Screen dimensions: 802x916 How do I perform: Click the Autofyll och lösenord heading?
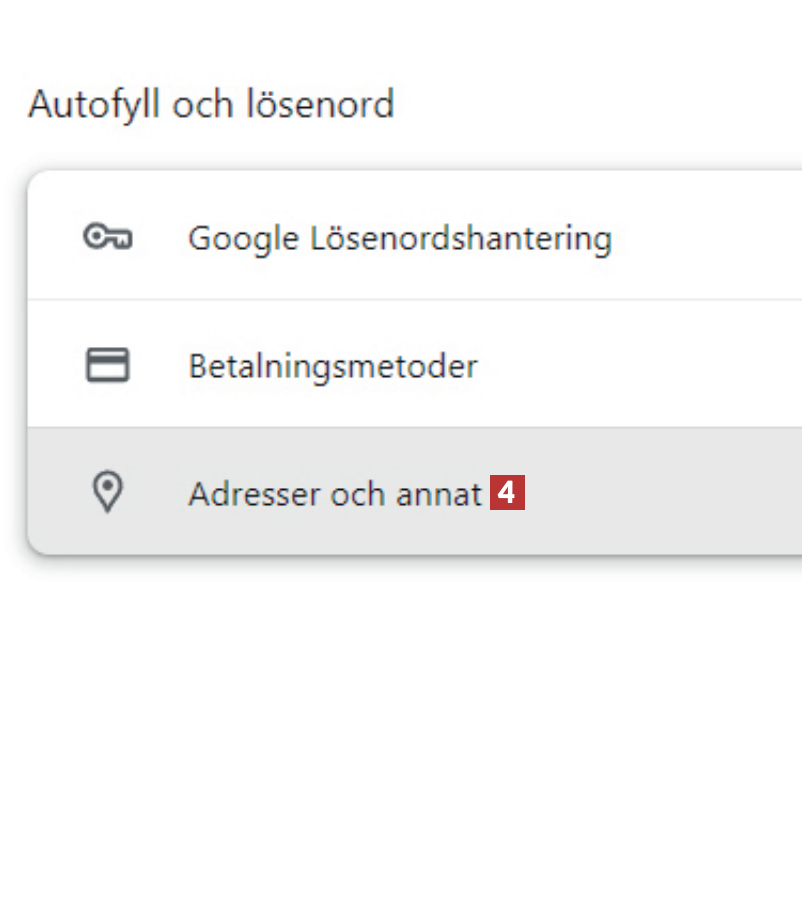(x=211, y=104)
